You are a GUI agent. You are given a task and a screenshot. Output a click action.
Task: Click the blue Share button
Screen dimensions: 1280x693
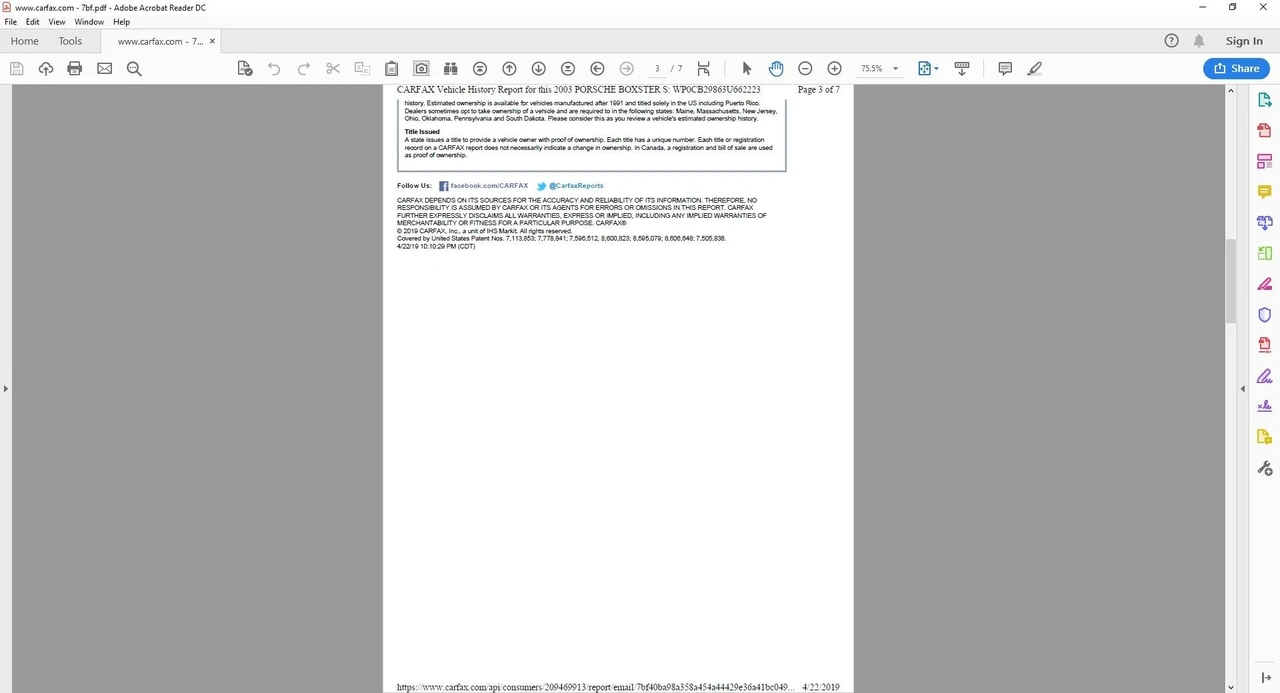1236,68
